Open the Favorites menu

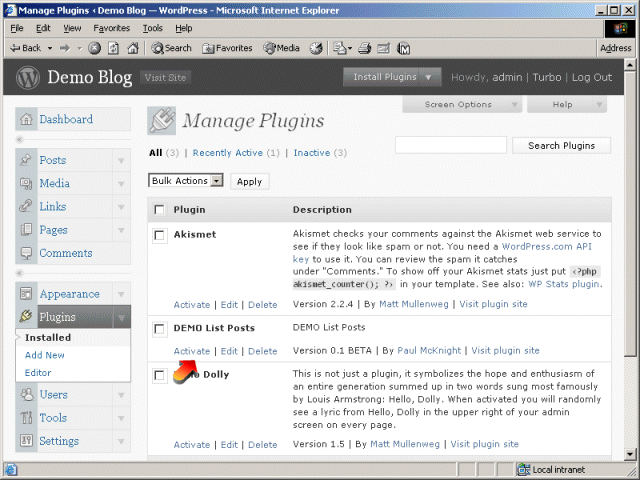pyautogui.click(x=111, y=28)
